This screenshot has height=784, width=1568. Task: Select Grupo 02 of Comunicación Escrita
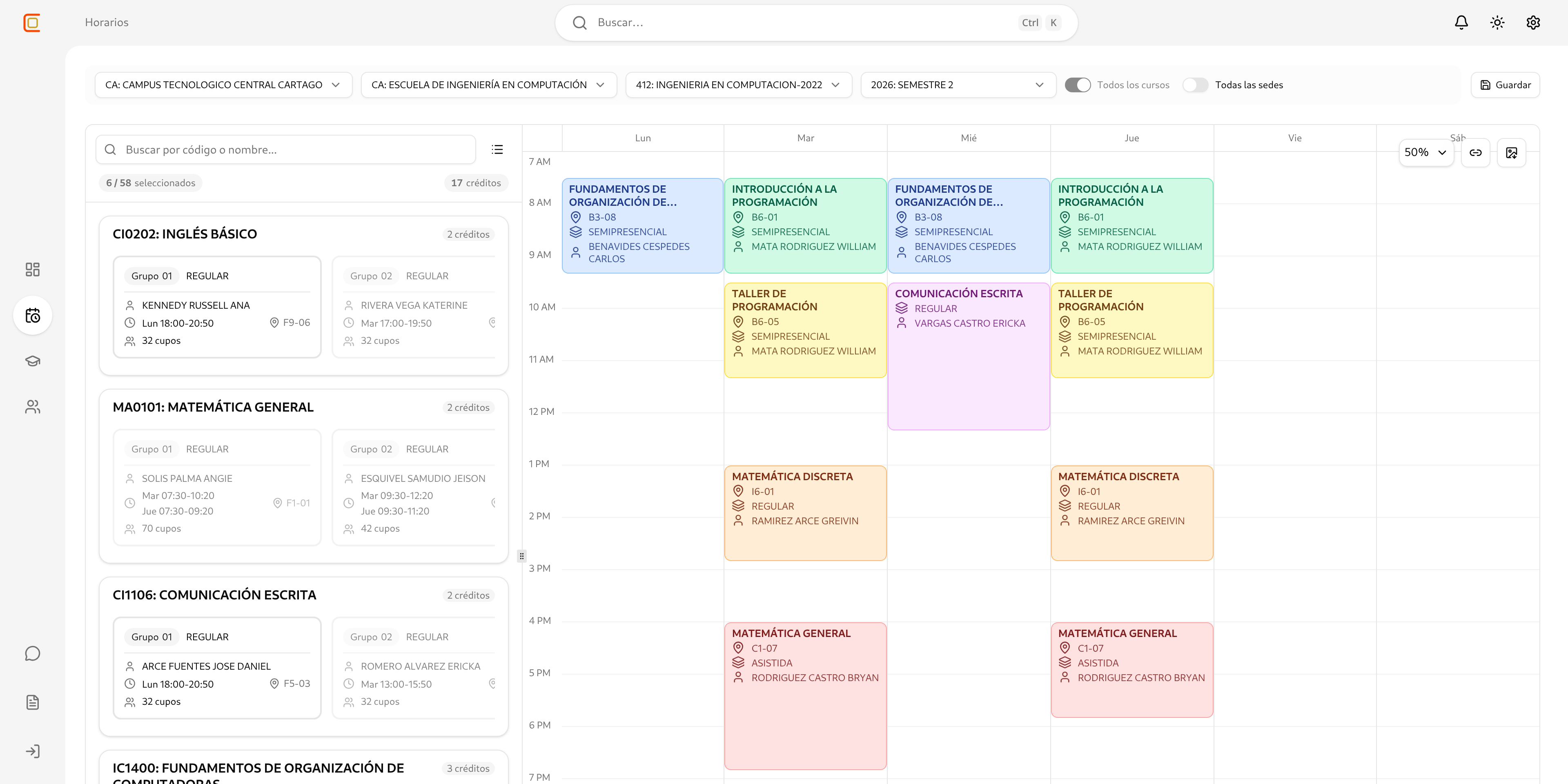pos(414,668)
